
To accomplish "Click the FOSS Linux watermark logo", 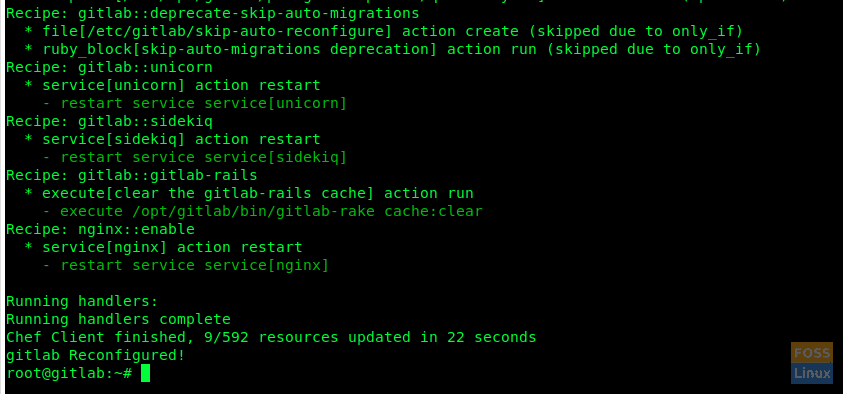I will 811,363.
